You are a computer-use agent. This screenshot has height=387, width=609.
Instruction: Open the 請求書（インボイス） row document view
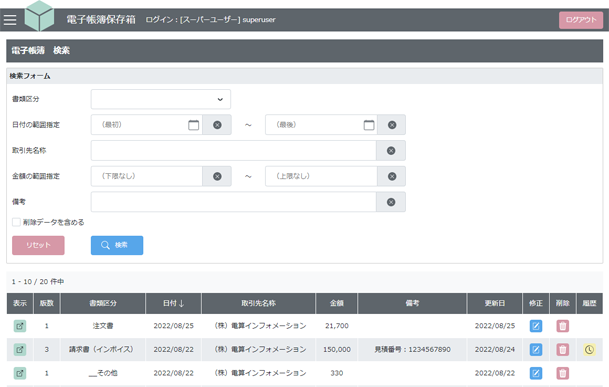[x=20, y=350]
